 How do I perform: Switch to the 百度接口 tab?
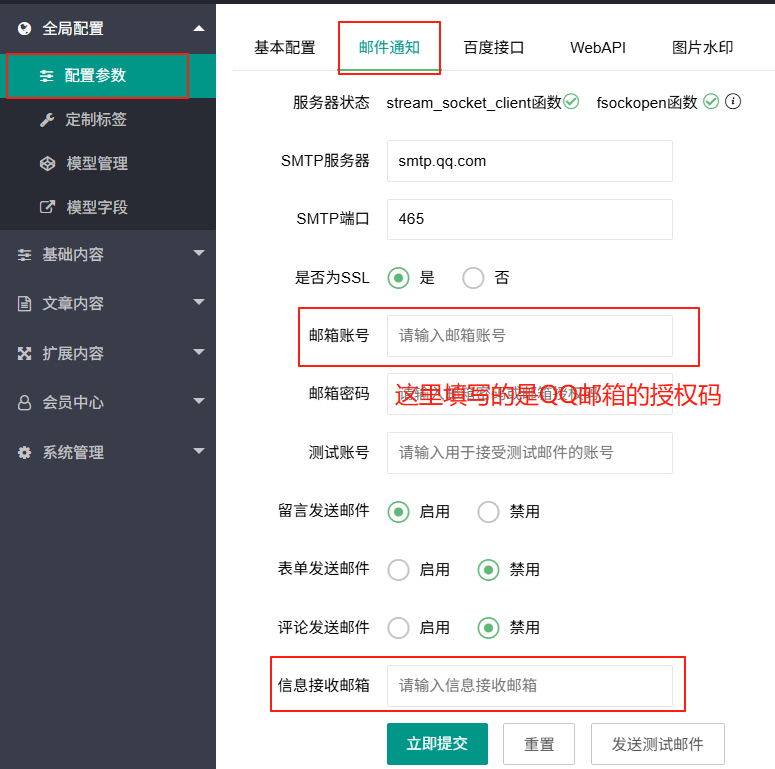click(493, 47)
